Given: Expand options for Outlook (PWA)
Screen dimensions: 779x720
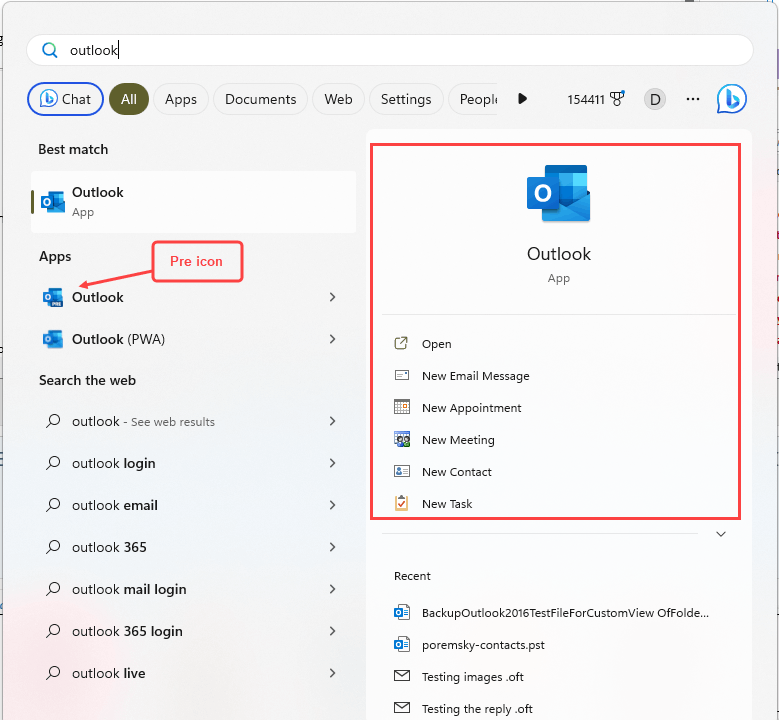Looking at the screenshot, I should click(x=332, y=339).
